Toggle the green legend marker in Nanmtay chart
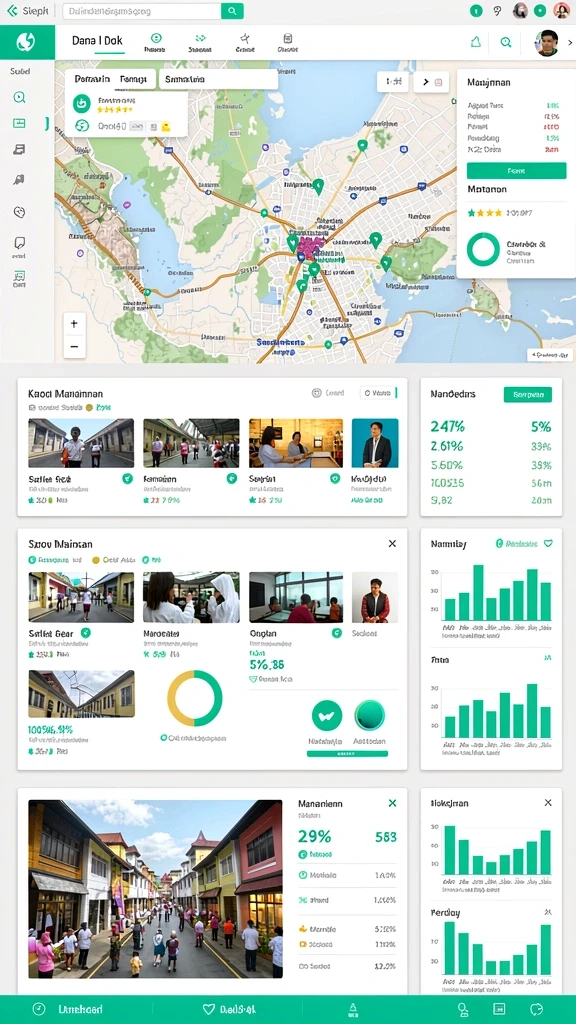 pos(500,543)
